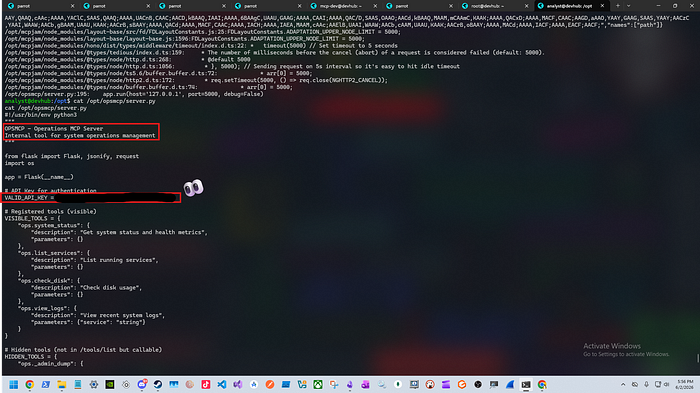Viewport: 700px width, 393px height.
Task: Open Visual Studio Code from taskbar
Action: 222,385
